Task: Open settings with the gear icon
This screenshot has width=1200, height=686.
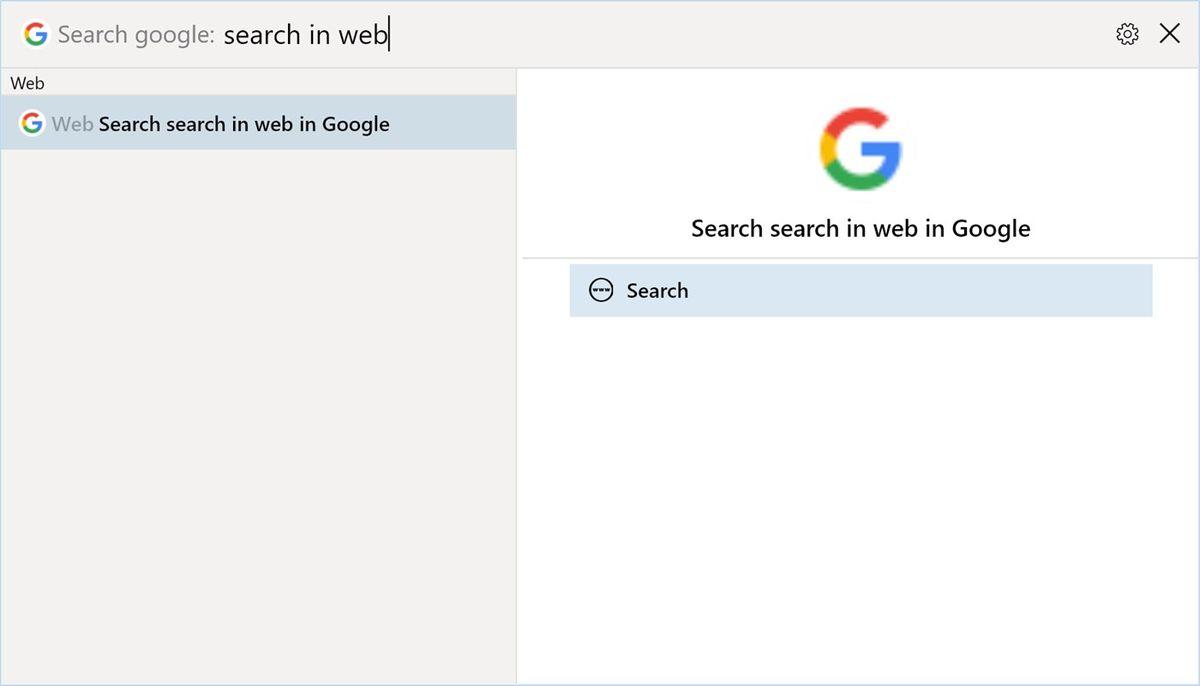Action: coord(1127,34)
